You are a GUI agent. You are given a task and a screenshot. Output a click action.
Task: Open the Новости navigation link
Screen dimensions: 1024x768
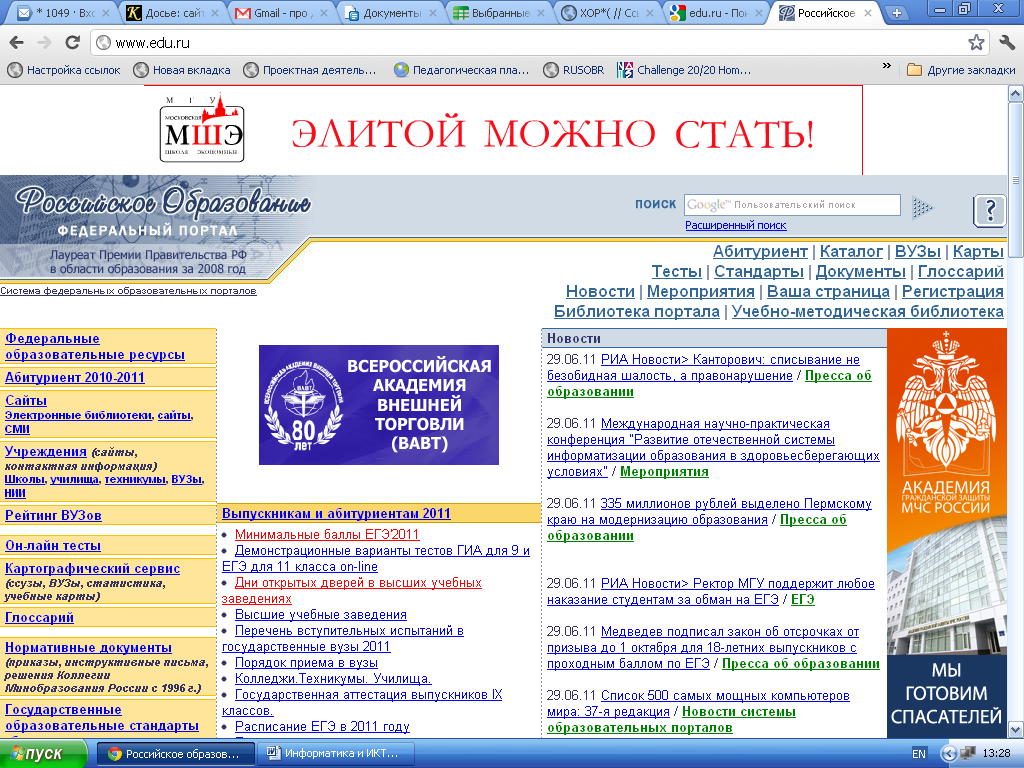tap(600, 292)
